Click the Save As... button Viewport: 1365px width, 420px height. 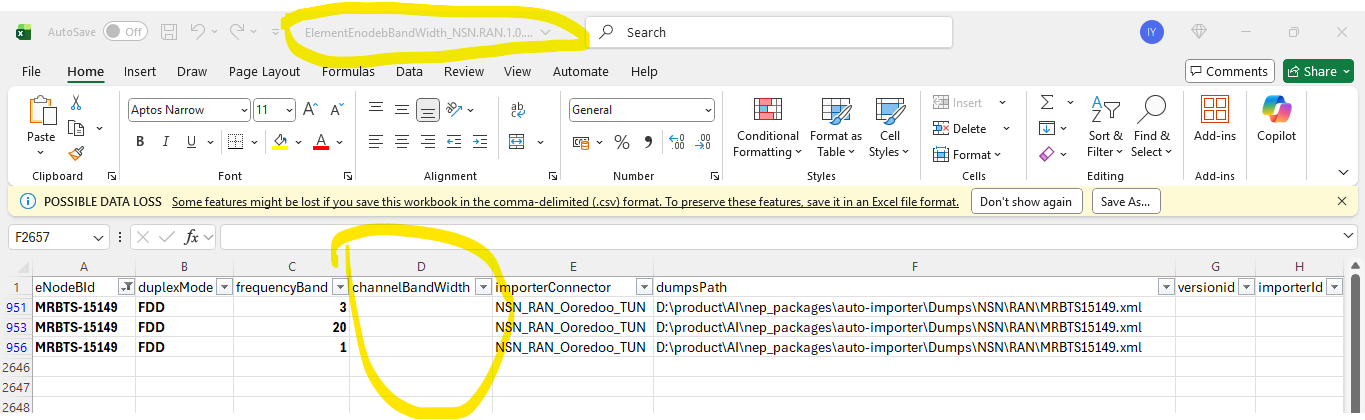(1125, 201)
